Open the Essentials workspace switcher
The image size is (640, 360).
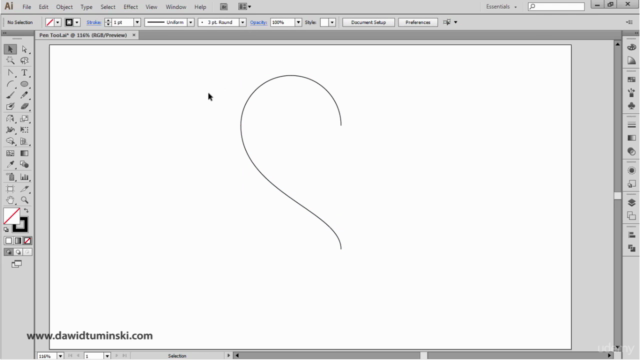point(502,7)
